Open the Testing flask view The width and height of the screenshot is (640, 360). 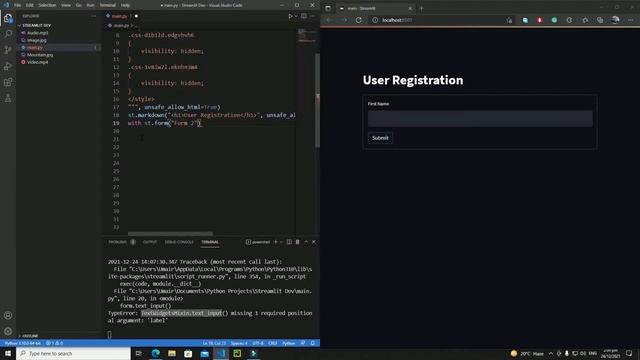pos(8,98)
